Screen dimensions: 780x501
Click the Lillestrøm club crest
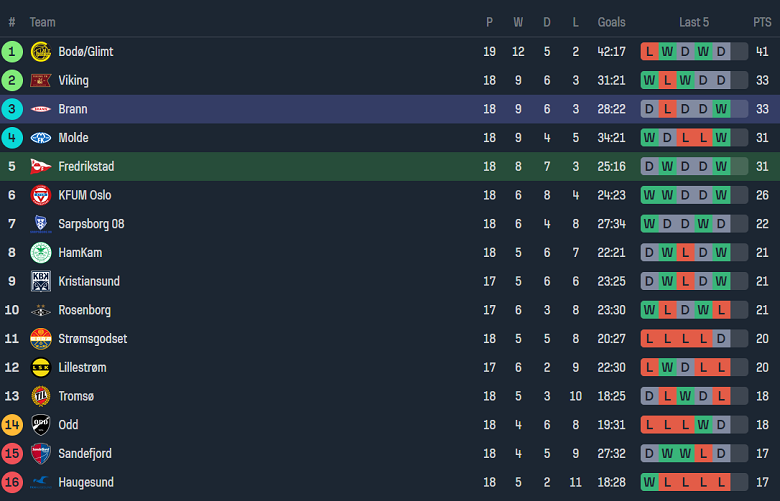(41, 368)
